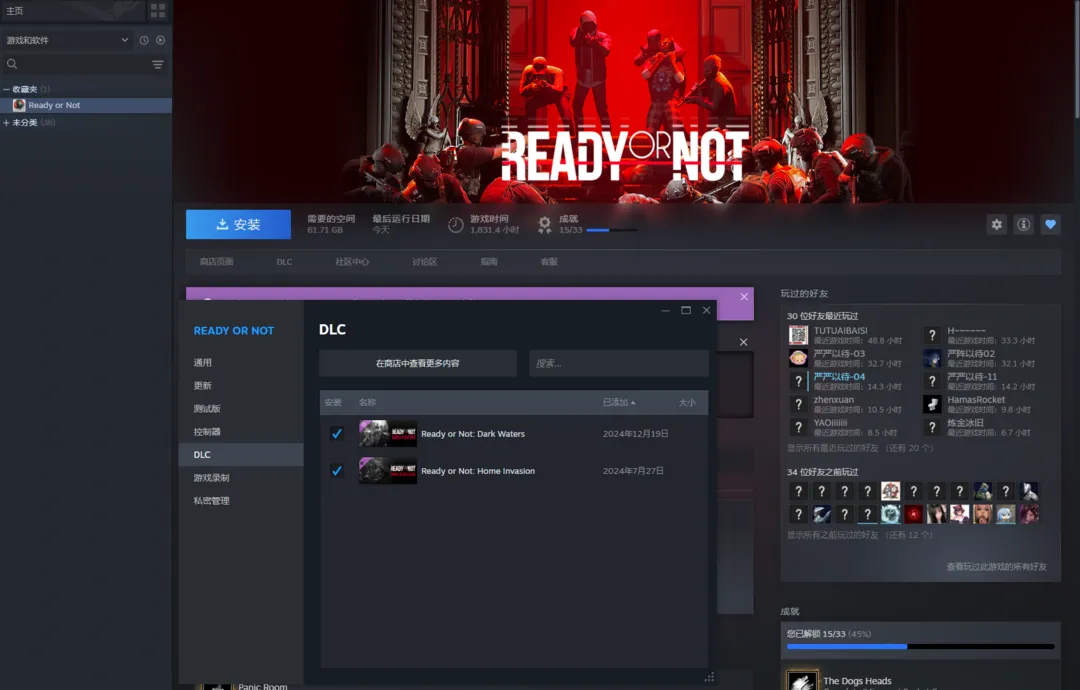Open game settings with the gear icon
The height and width of the screenshot is (690, 1080).
[996, 225]
